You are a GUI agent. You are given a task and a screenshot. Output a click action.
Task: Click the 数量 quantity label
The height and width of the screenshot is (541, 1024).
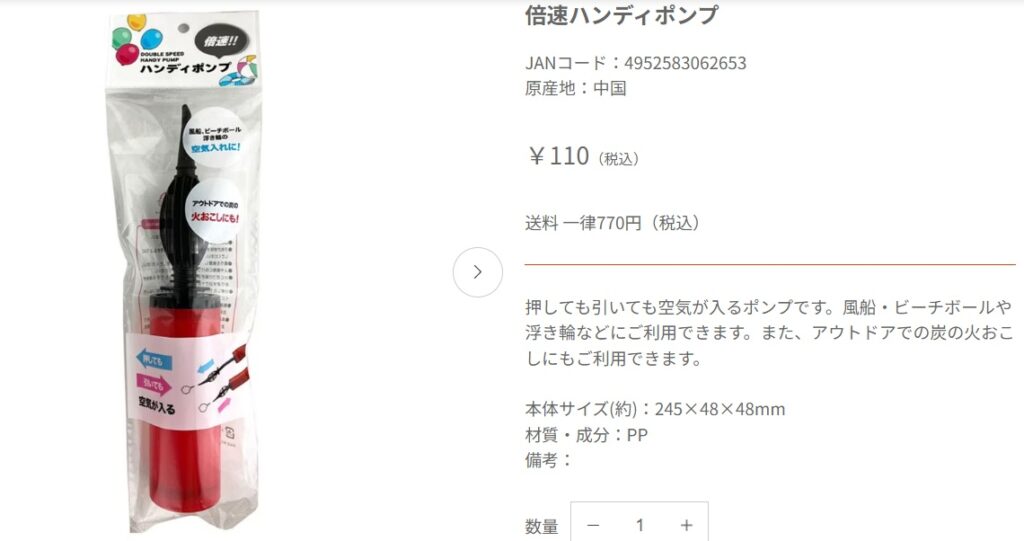[541, 526]
